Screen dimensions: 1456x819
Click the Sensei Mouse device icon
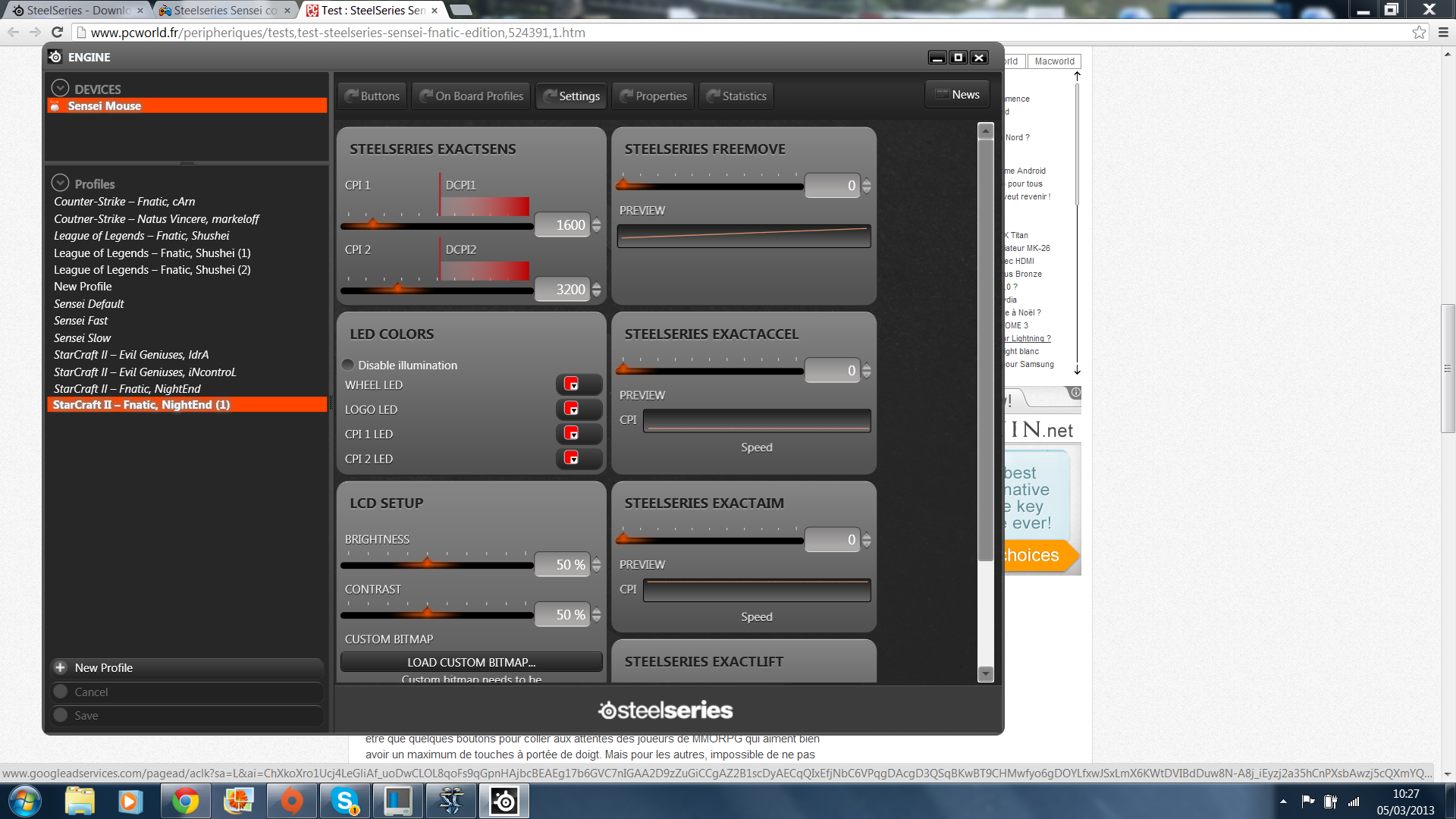click(53, 106)
